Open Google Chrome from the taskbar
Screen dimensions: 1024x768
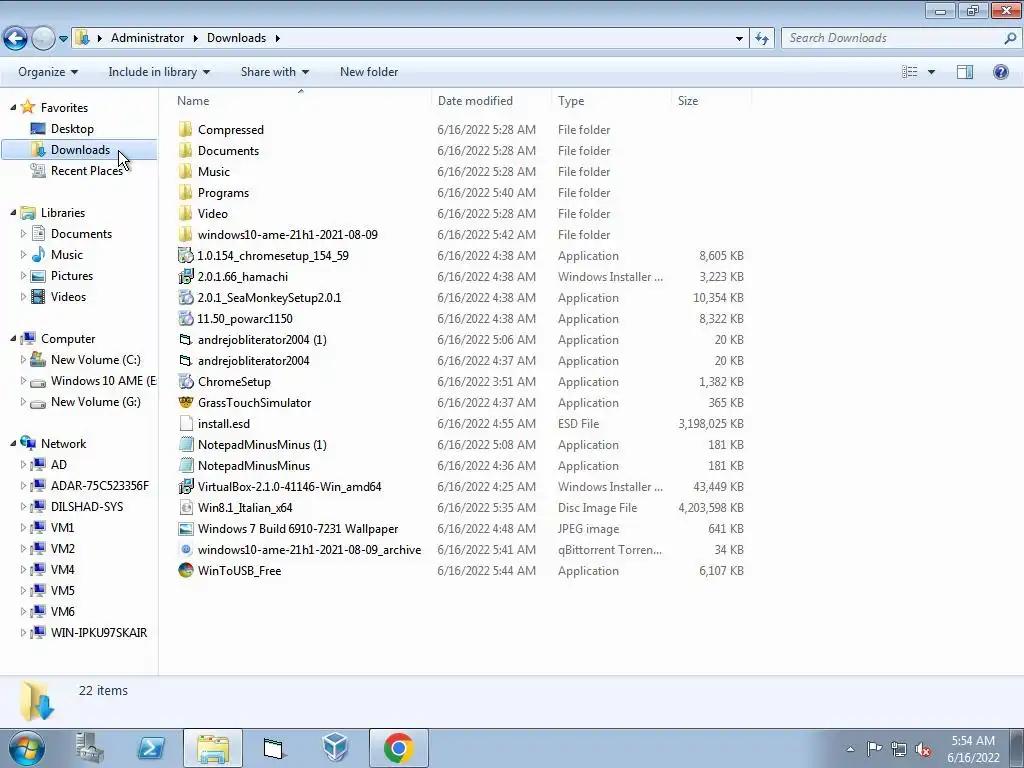pyautogui.click(x=398, y=748)
